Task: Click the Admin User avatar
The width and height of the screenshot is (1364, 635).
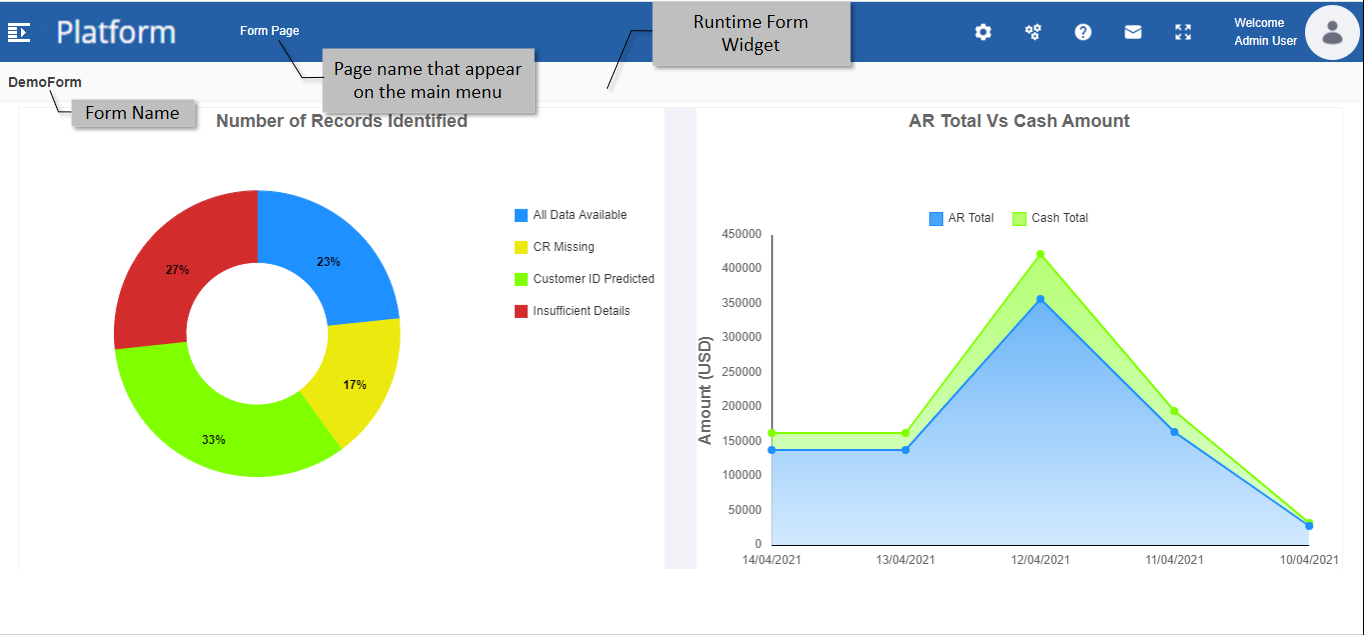Action: point(1332,32)
